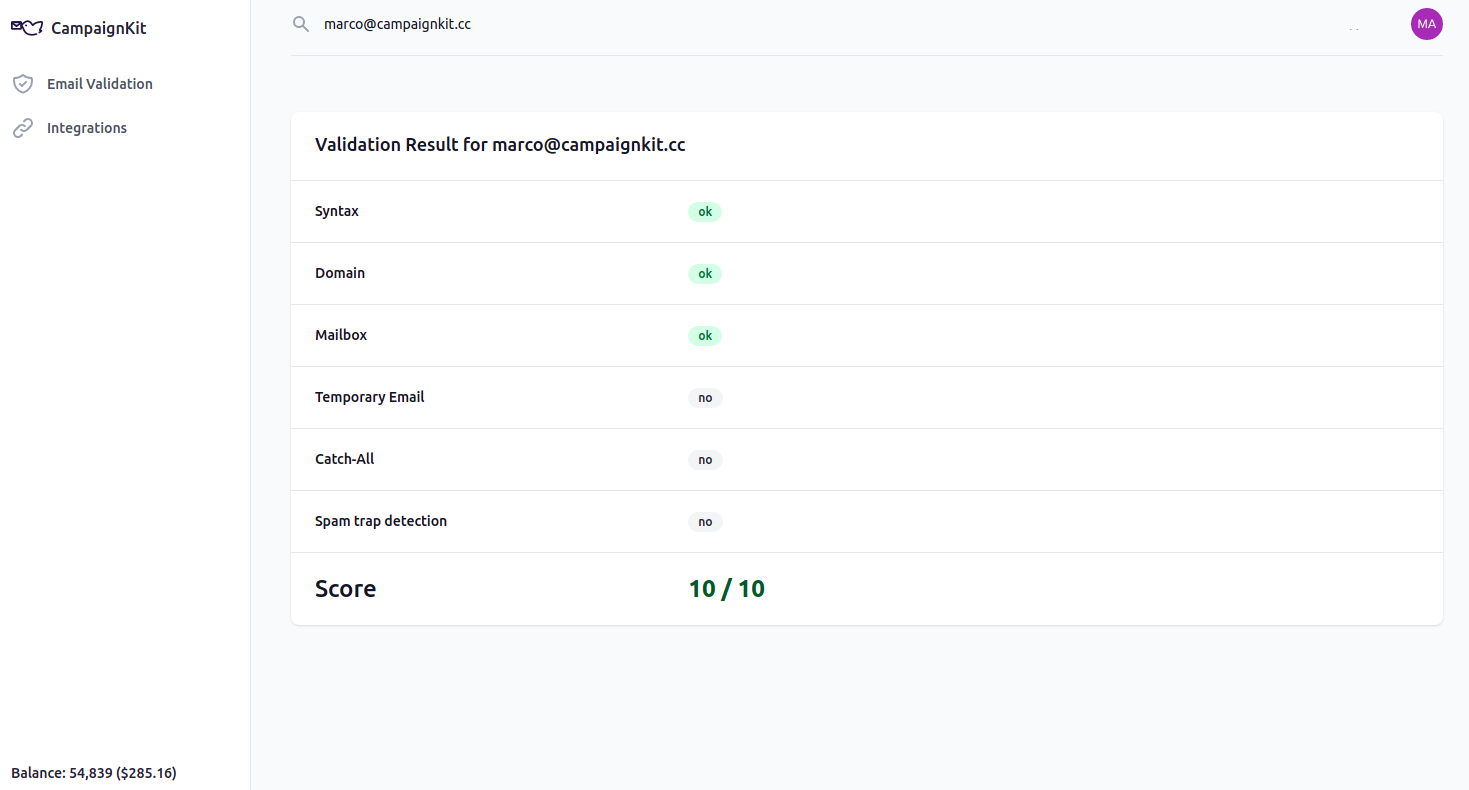Click the ok badge for Domain

tap(705, 274)
